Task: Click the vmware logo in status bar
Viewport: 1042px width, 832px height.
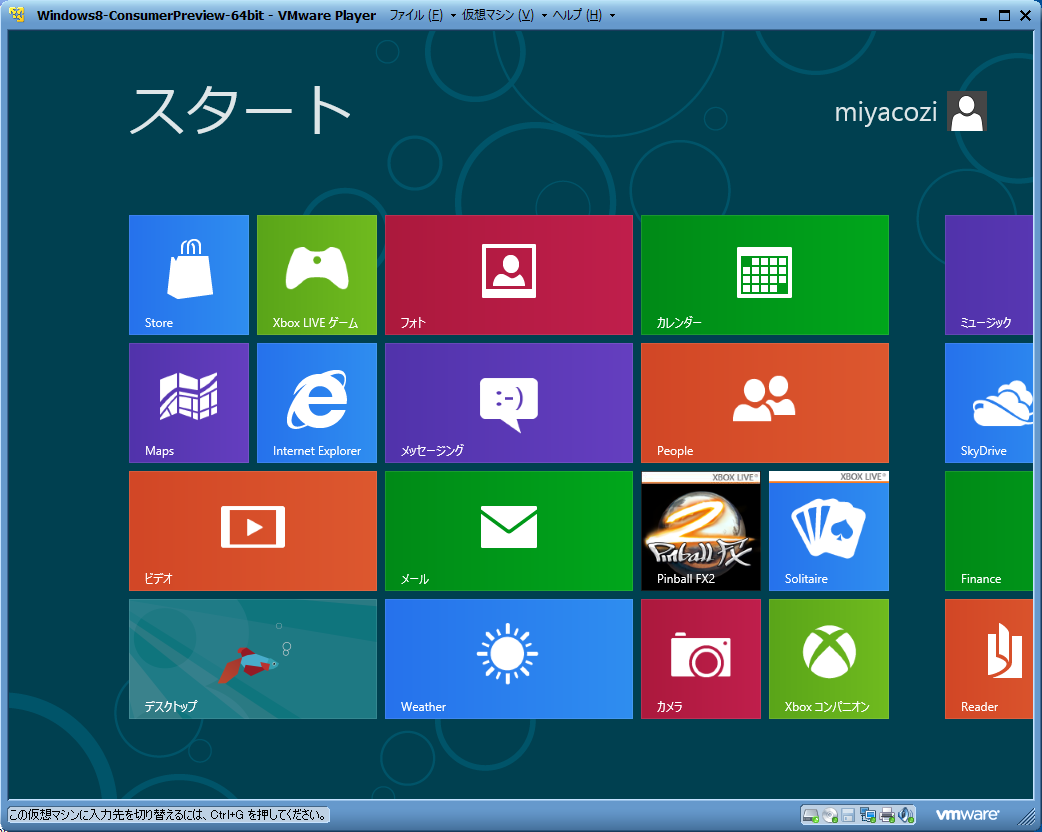Action: [968, 814]
